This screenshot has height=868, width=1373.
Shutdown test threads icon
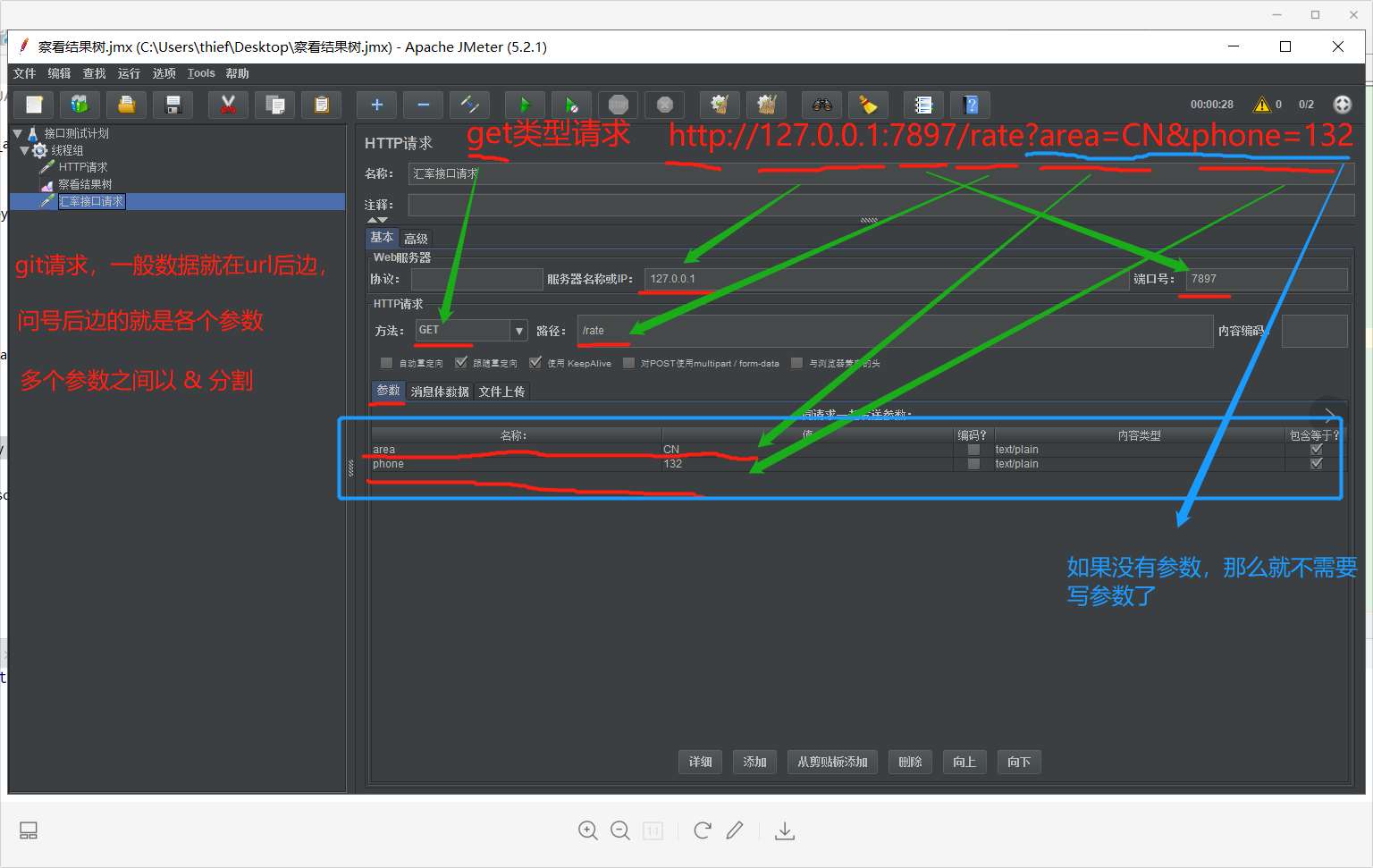665,105
